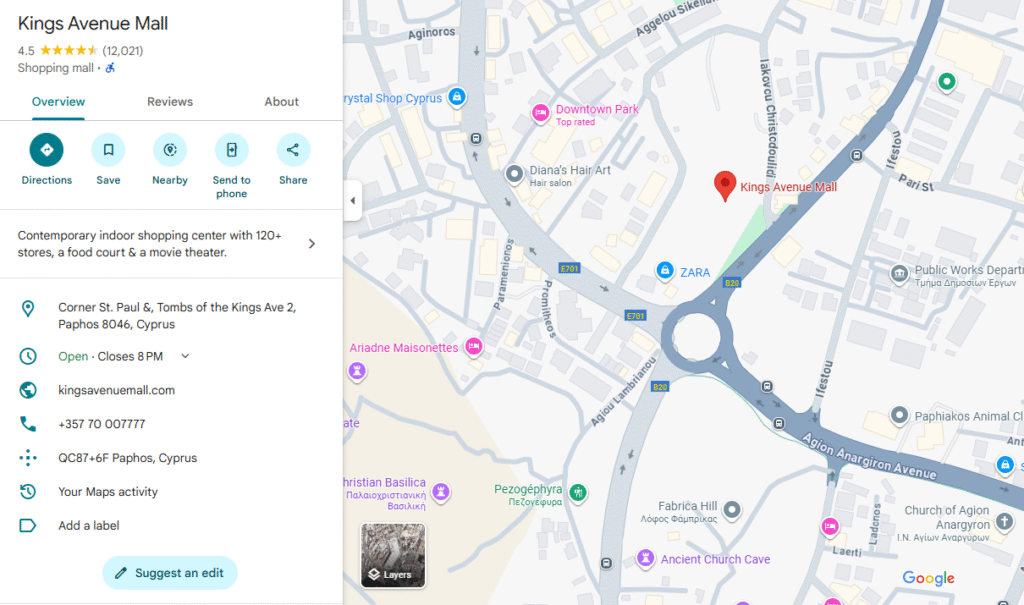Click the red Kings Avenue Mall pin
Screen dimensions: 1024x605
point(725,185)
